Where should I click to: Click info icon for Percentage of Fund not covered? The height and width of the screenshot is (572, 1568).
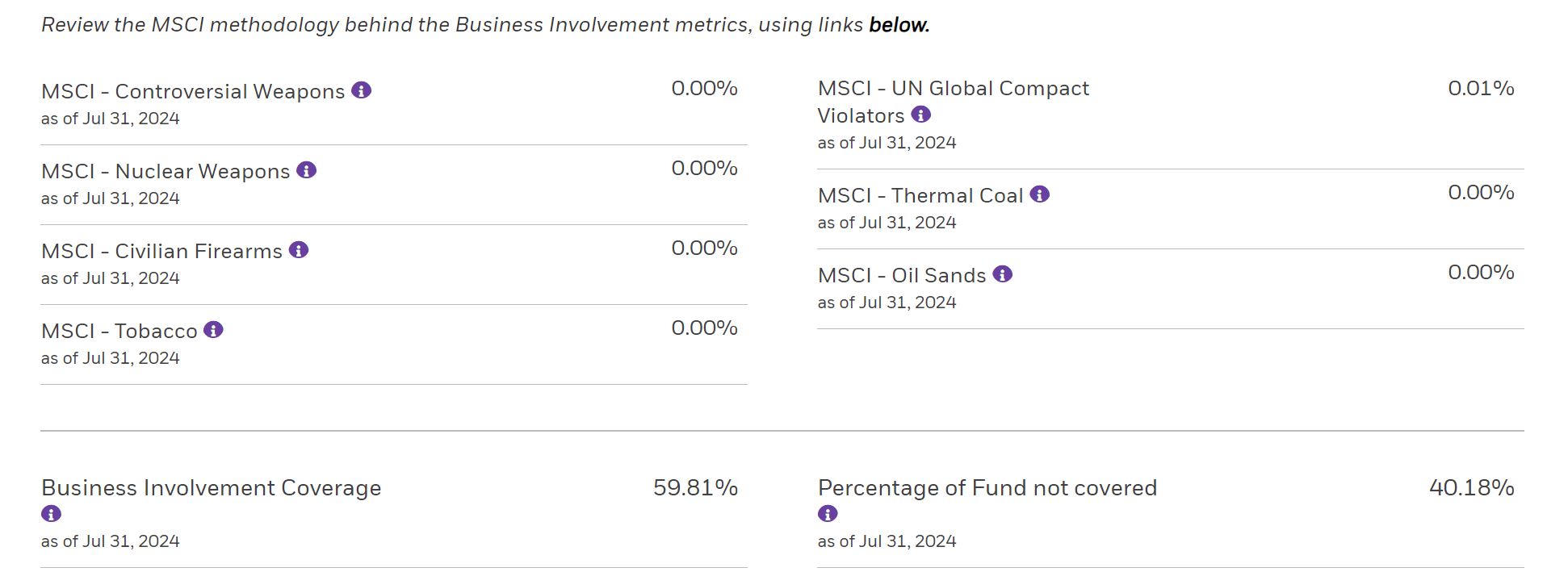827,513
